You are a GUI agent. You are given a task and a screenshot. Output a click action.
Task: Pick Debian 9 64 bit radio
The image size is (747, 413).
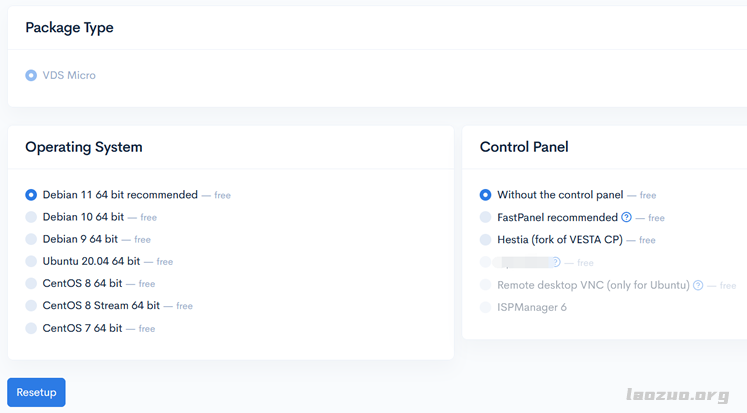tap(31, 239)
